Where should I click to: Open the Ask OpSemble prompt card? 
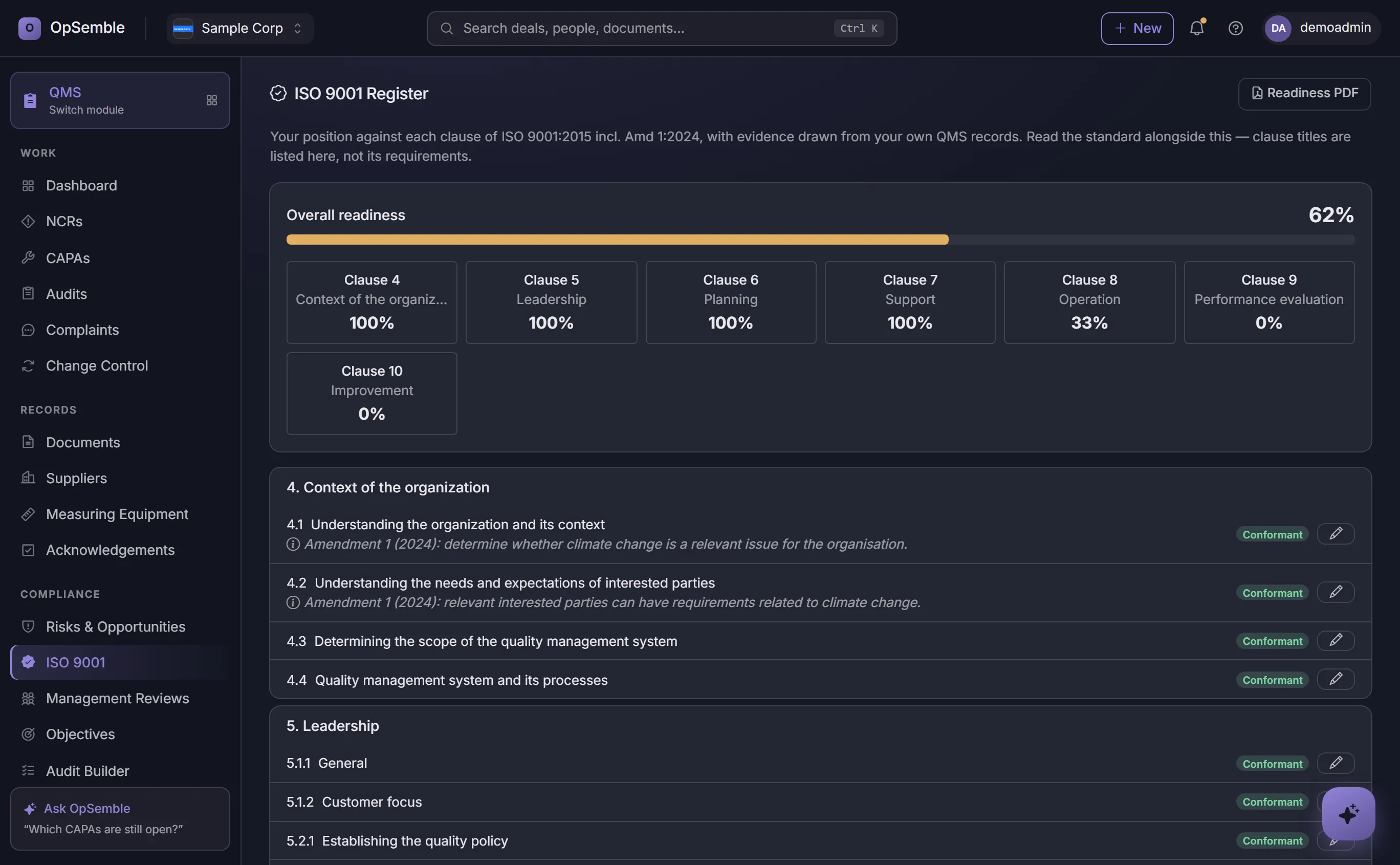[120, 818]
